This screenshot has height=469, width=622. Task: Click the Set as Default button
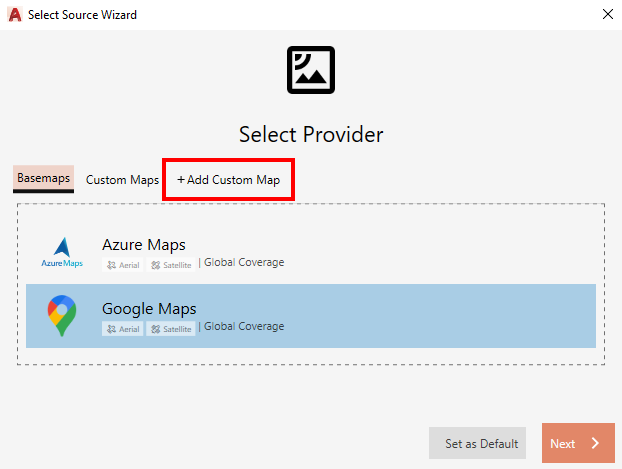(x=477, y=443)
